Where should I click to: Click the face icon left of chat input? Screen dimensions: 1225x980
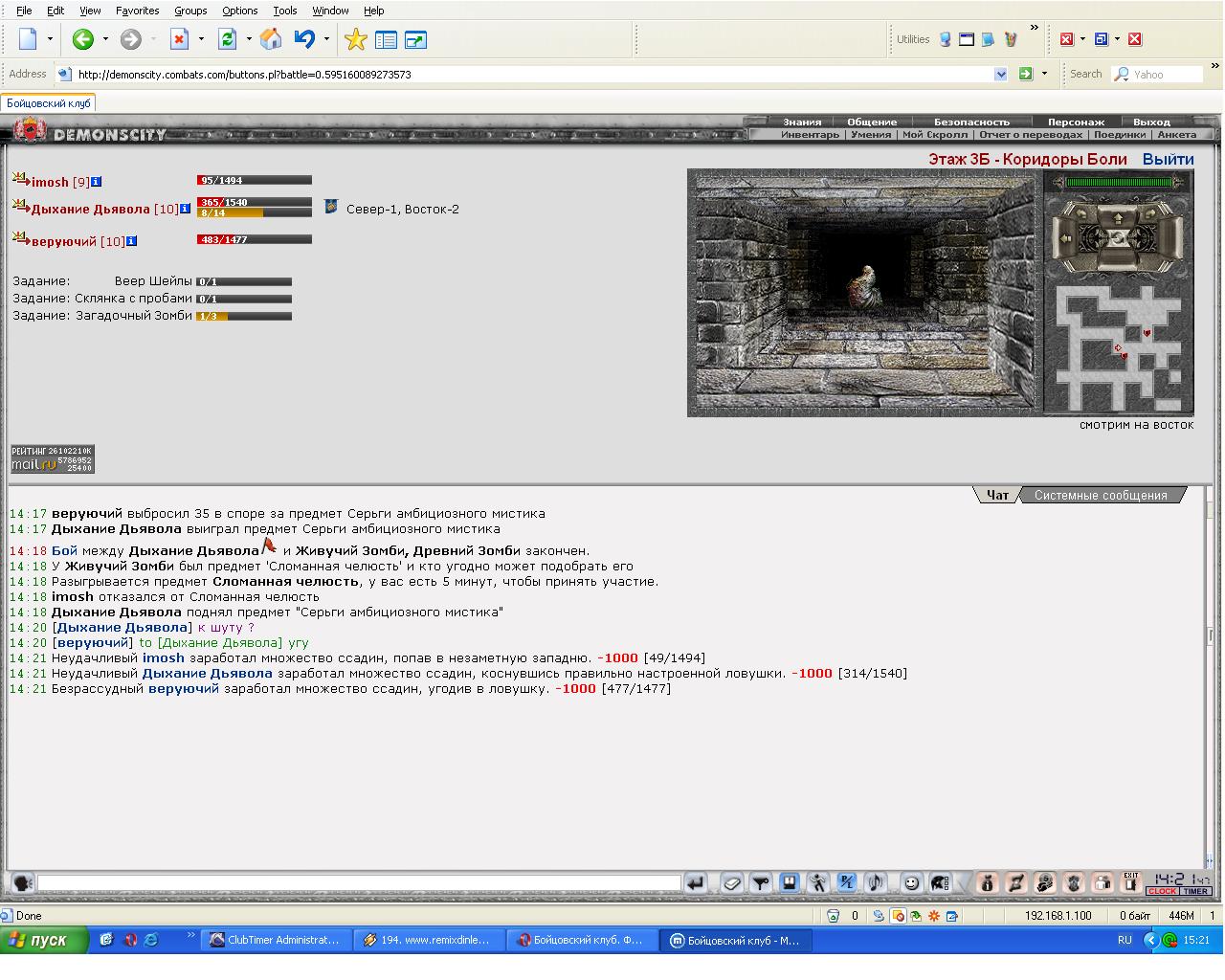22,882
